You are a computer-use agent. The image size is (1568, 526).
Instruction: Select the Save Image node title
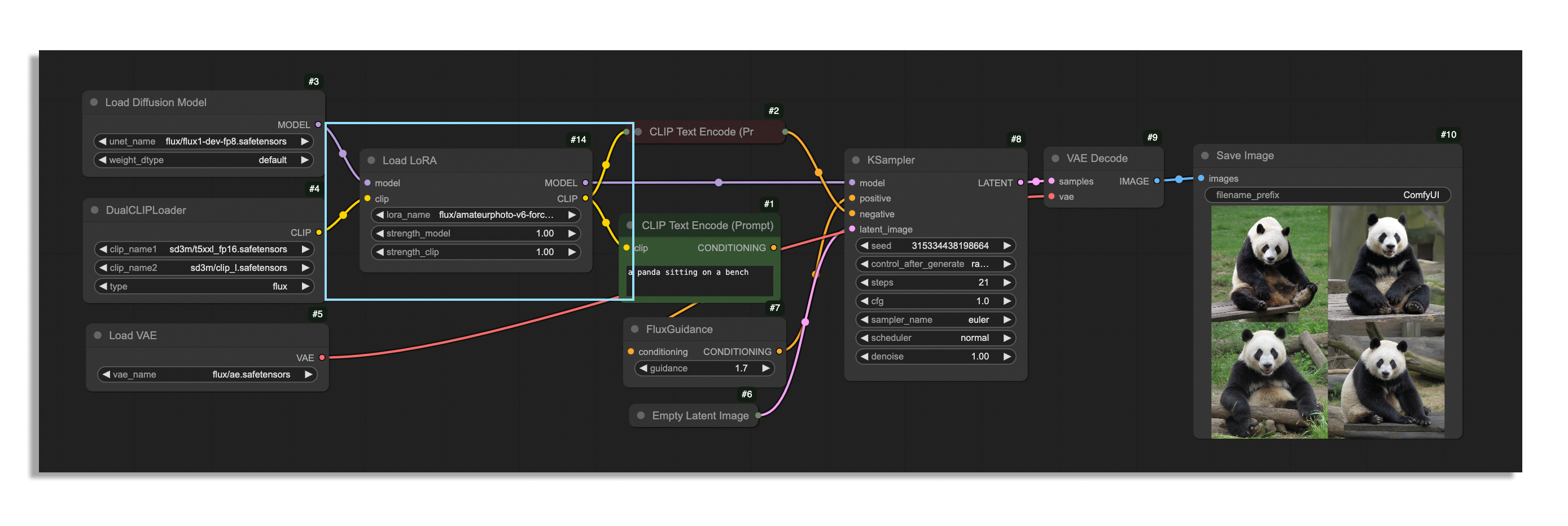coord(1245,156)
